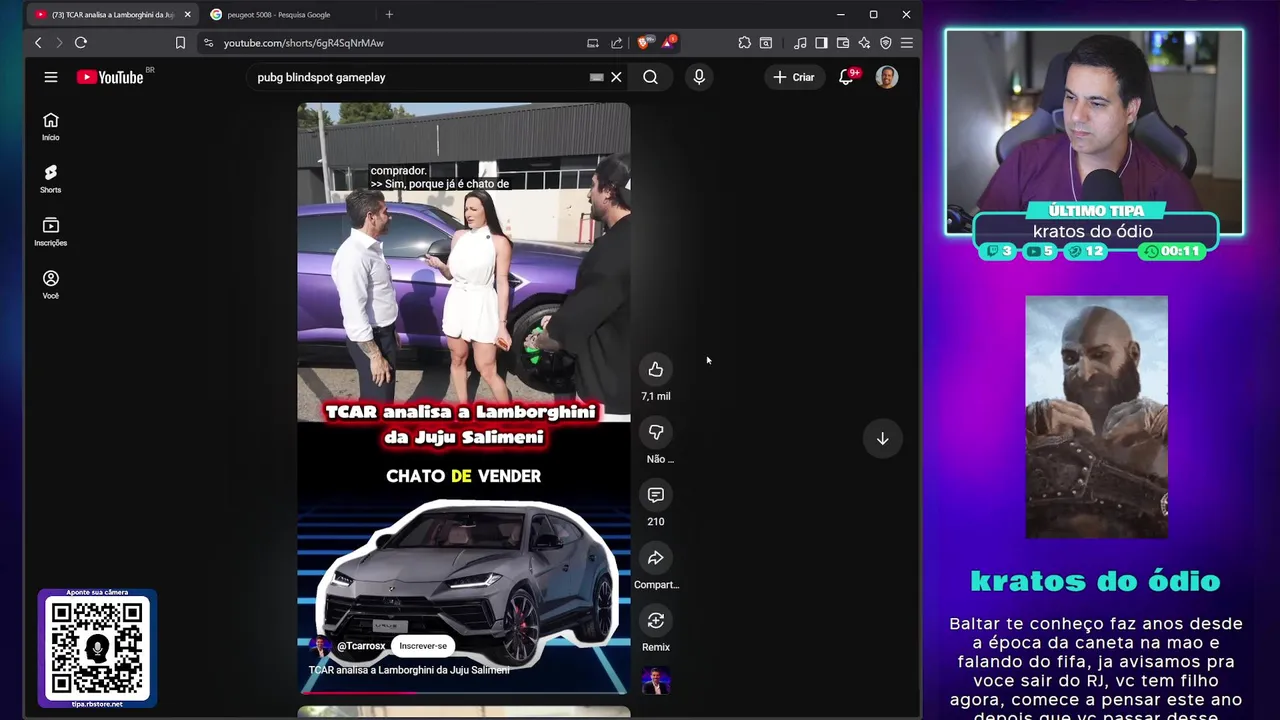Open the media playlist music icon
This screenshot has height=720, width=1280.
pyautogui.click(x=800, y=43)
